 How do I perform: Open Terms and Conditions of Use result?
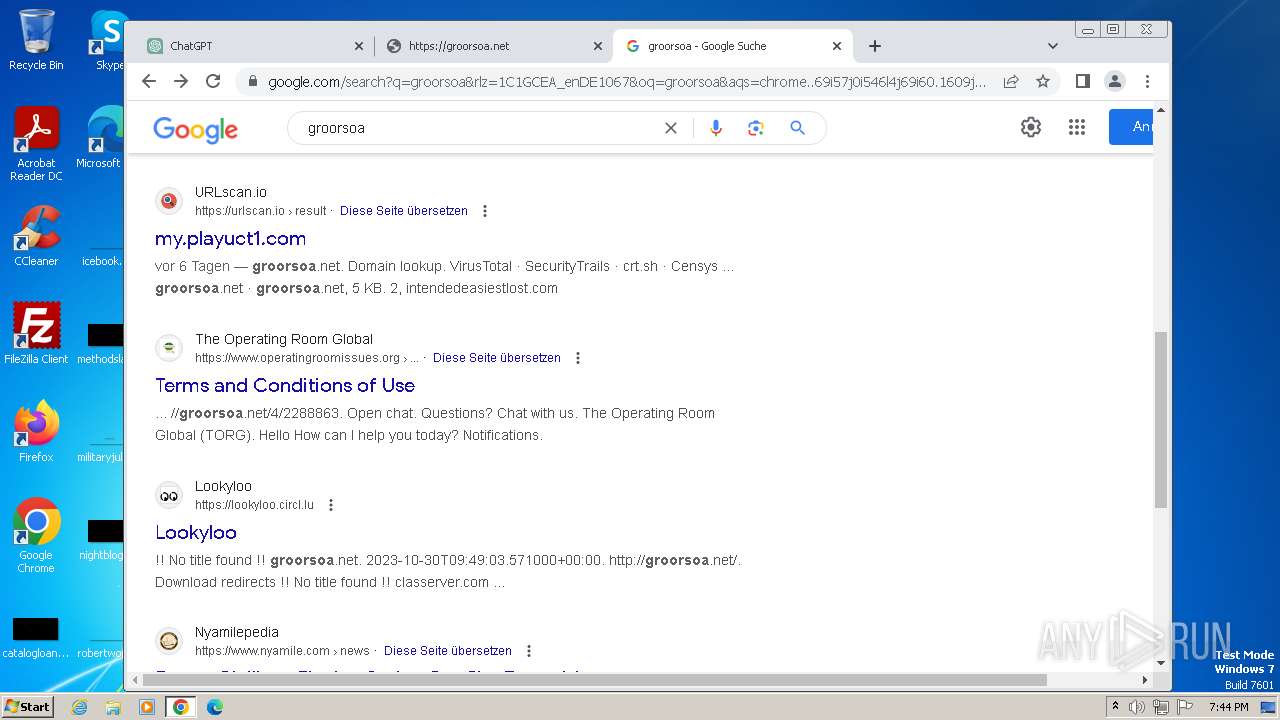(x=285, y=385)
